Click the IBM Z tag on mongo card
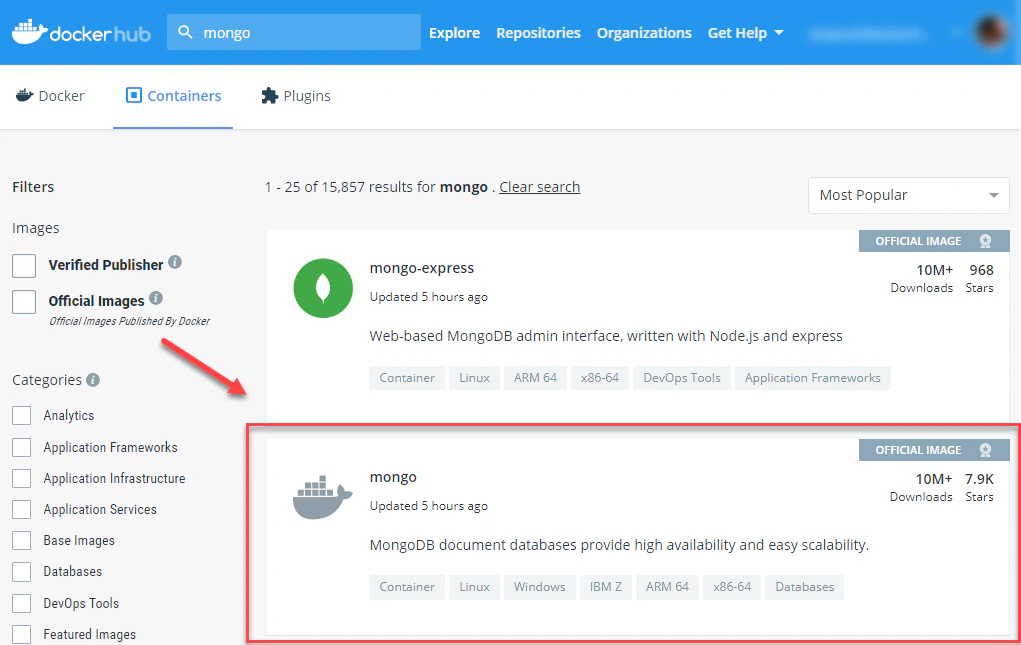This screenshot has height=645, width=1021. pos(606,587)
